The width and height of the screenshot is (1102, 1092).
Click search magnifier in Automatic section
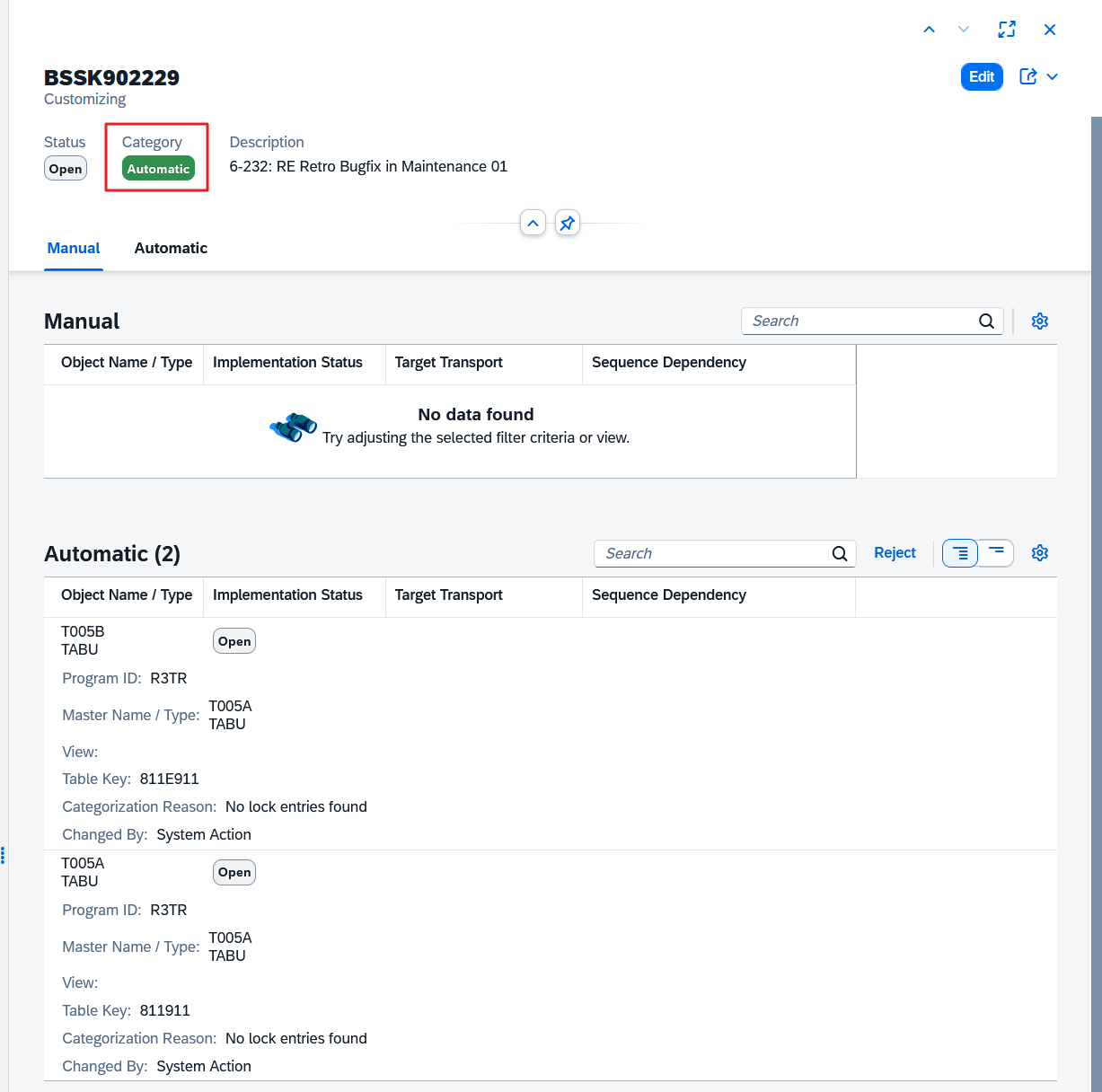pos(840,554)
